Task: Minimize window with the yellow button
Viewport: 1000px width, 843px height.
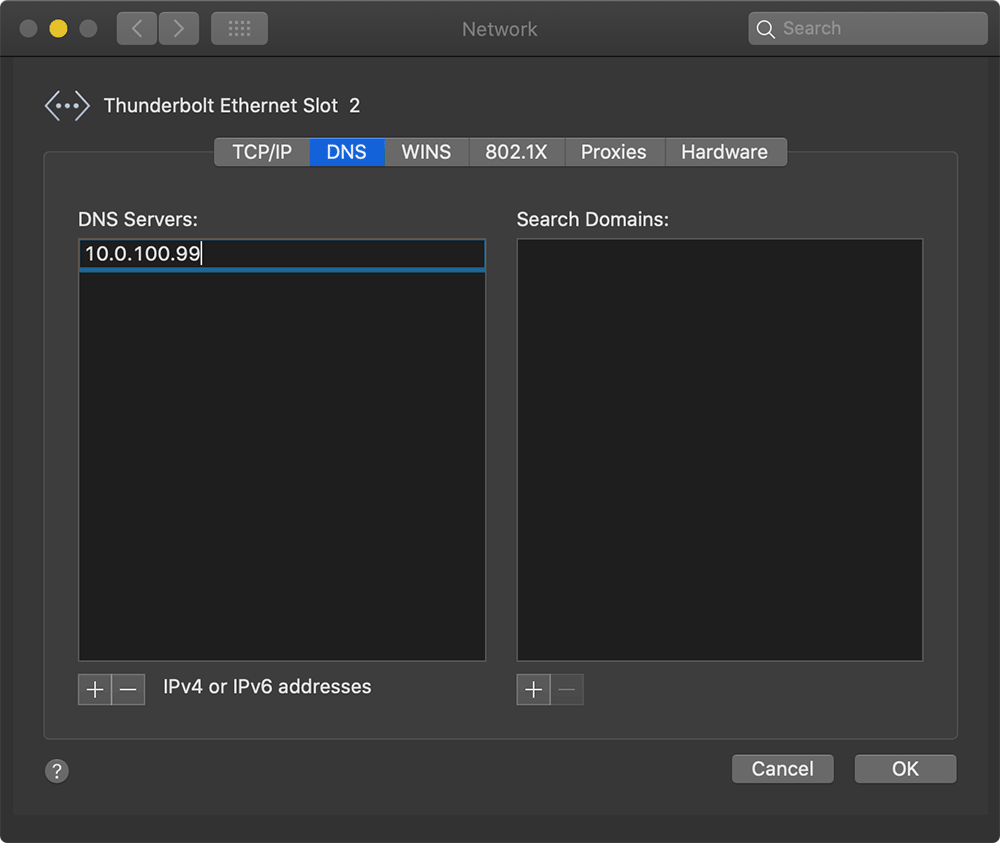Action: click(58, 29)
